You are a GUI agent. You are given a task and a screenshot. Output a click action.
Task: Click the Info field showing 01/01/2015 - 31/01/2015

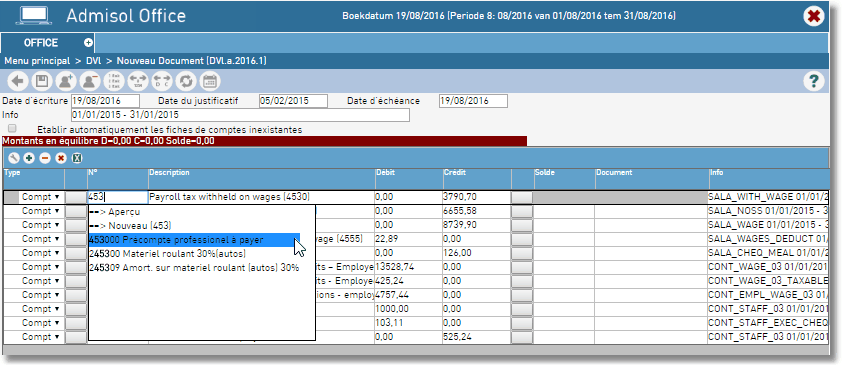click(240, 115)
